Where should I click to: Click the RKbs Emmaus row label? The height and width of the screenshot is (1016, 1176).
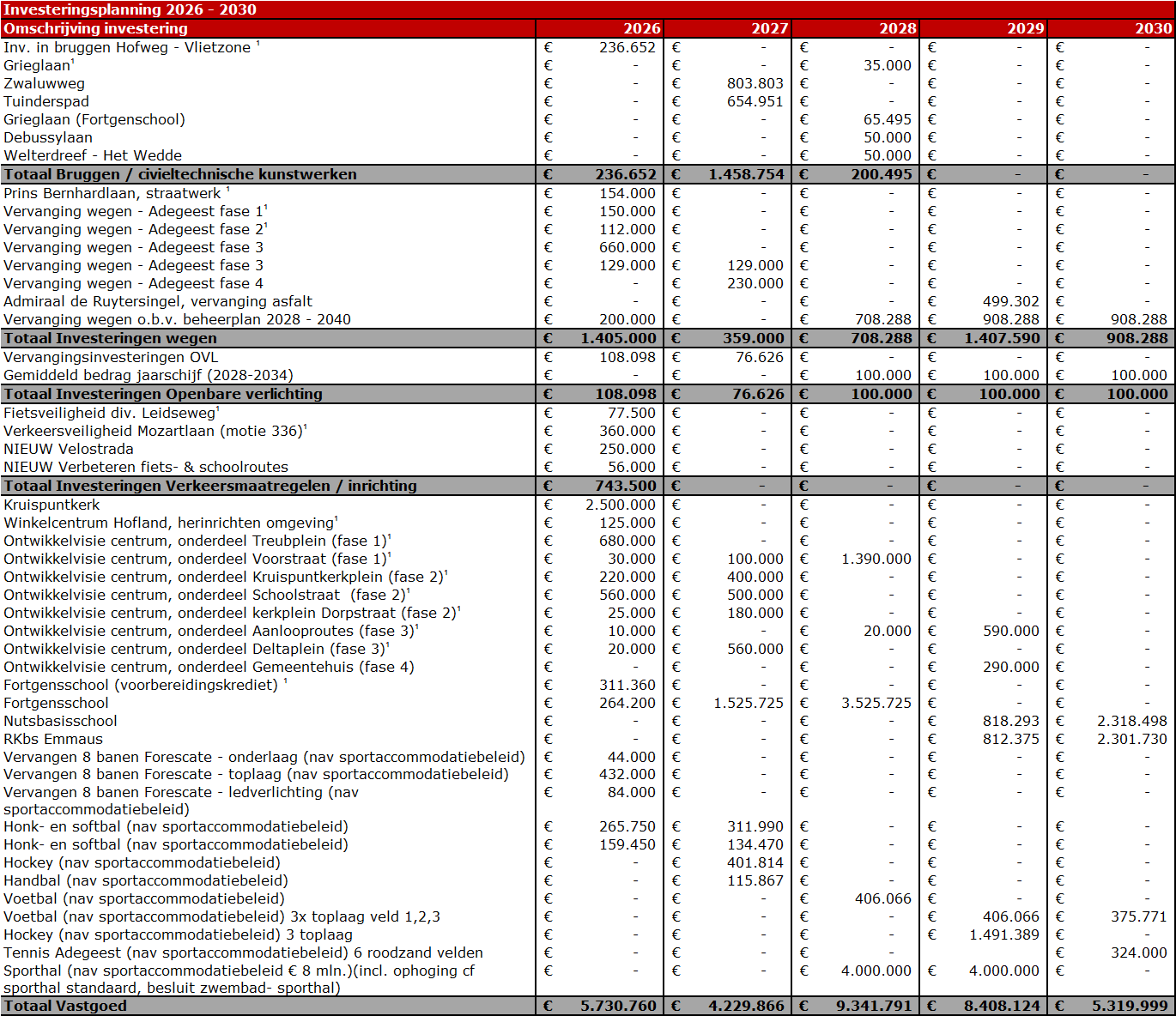53,739
